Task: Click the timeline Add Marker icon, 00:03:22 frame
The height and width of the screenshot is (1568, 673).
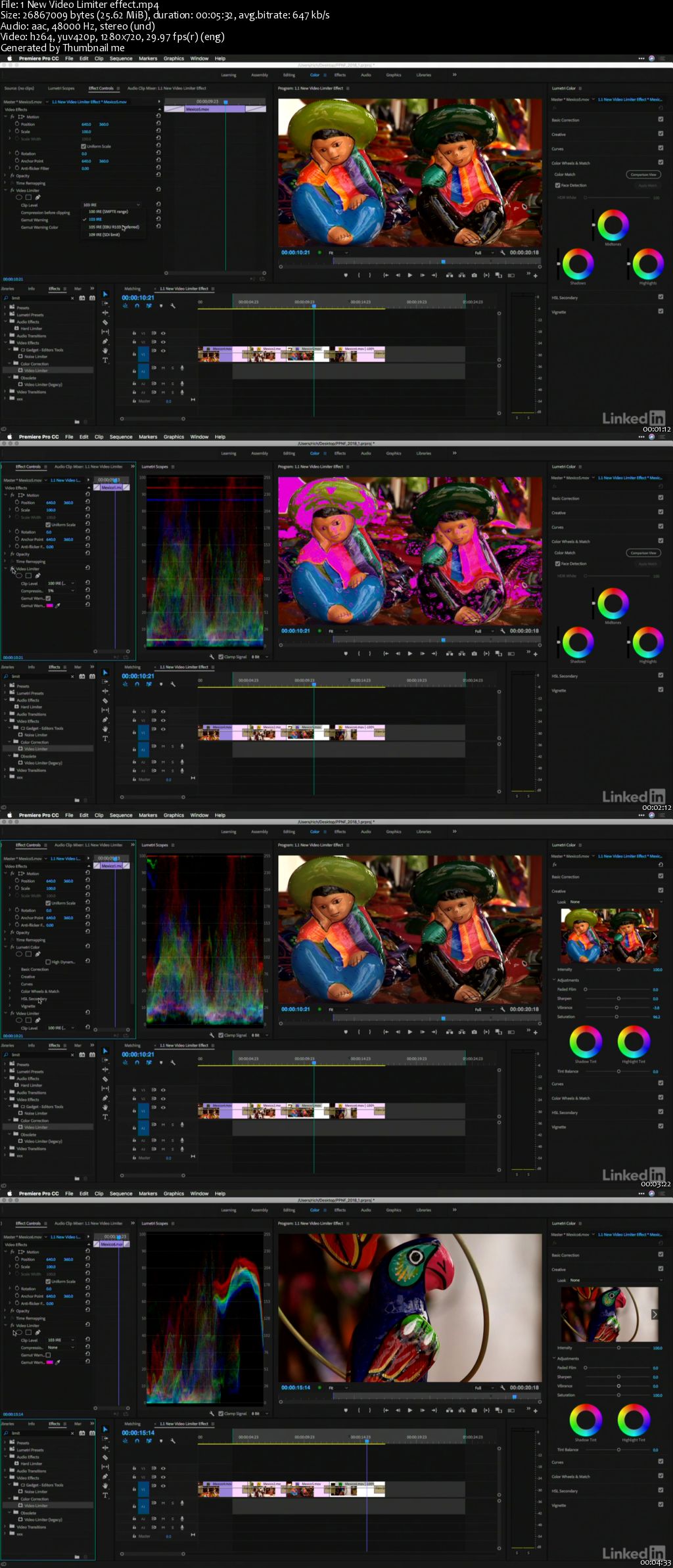Action: pos(161,1062)
